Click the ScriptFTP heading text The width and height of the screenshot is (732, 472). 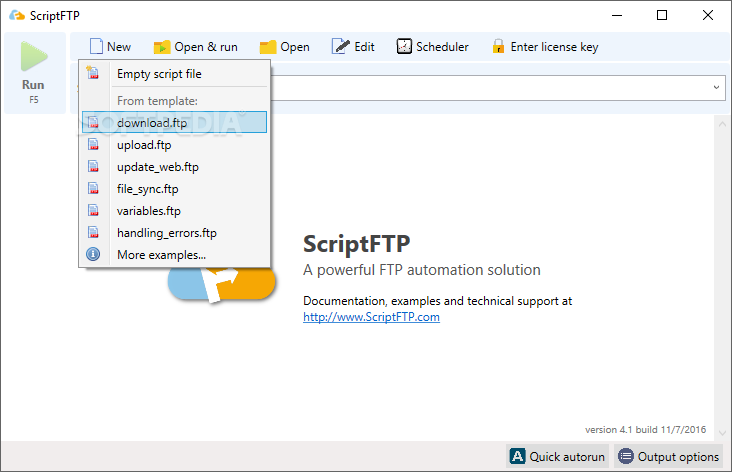357,244
